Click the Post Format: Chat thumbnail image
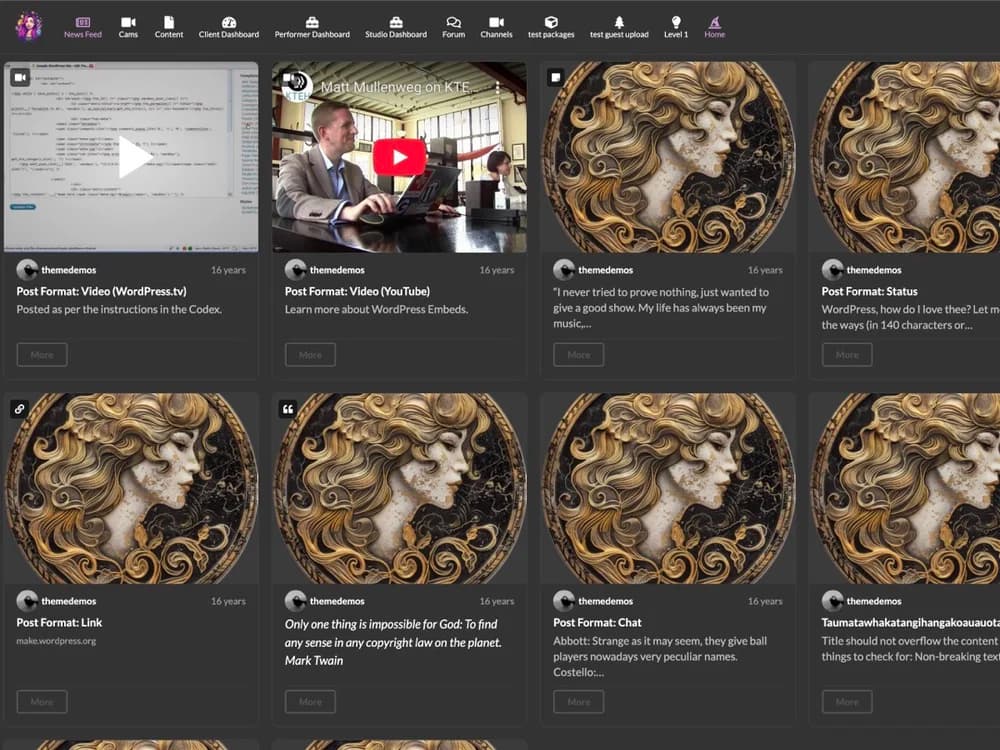Image resolution: width=1000 pixels, height=750 pixels. click(x=668, y=488)
